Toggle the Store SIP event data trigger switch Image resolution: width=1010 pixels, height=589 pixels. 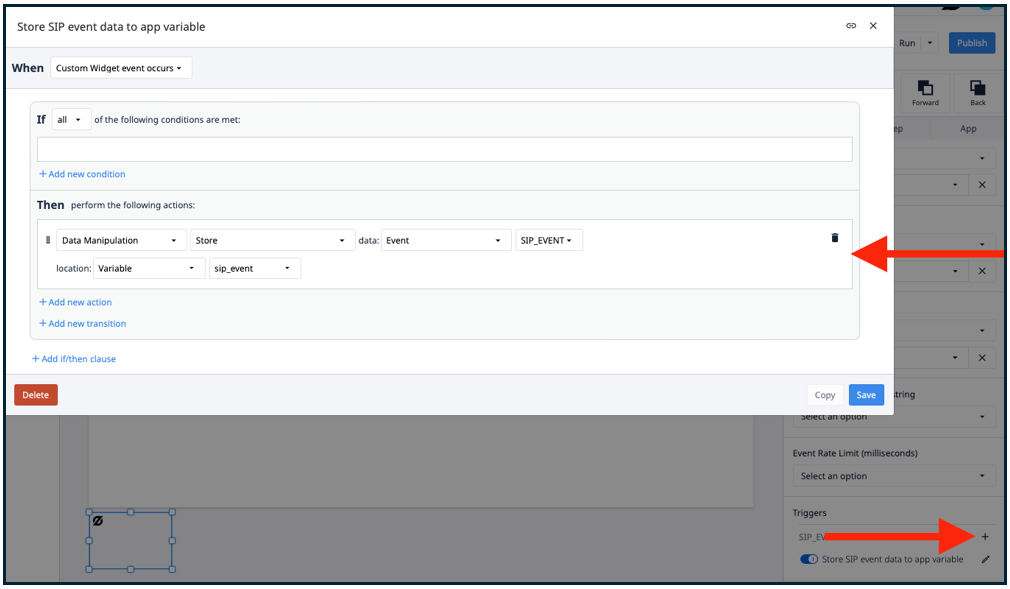pyautogui.click(x=808, y=559)
